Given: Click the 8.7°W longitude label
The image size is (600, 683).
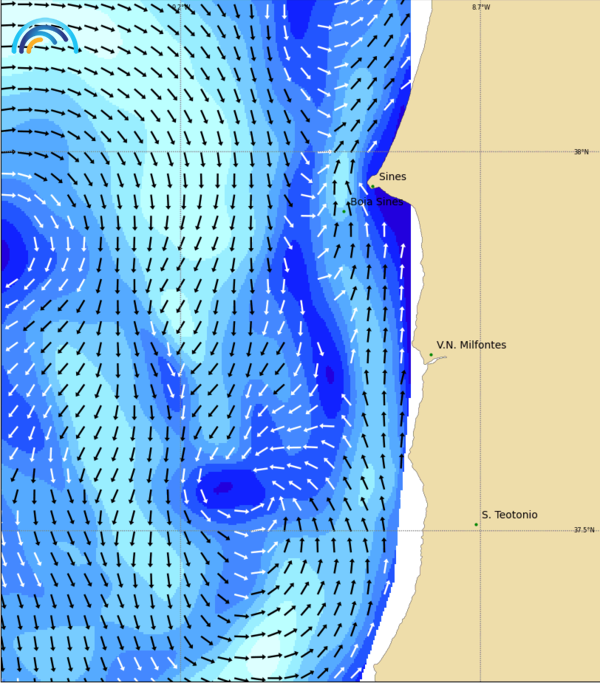Looking at the screenshot, I should coord(481,7).
